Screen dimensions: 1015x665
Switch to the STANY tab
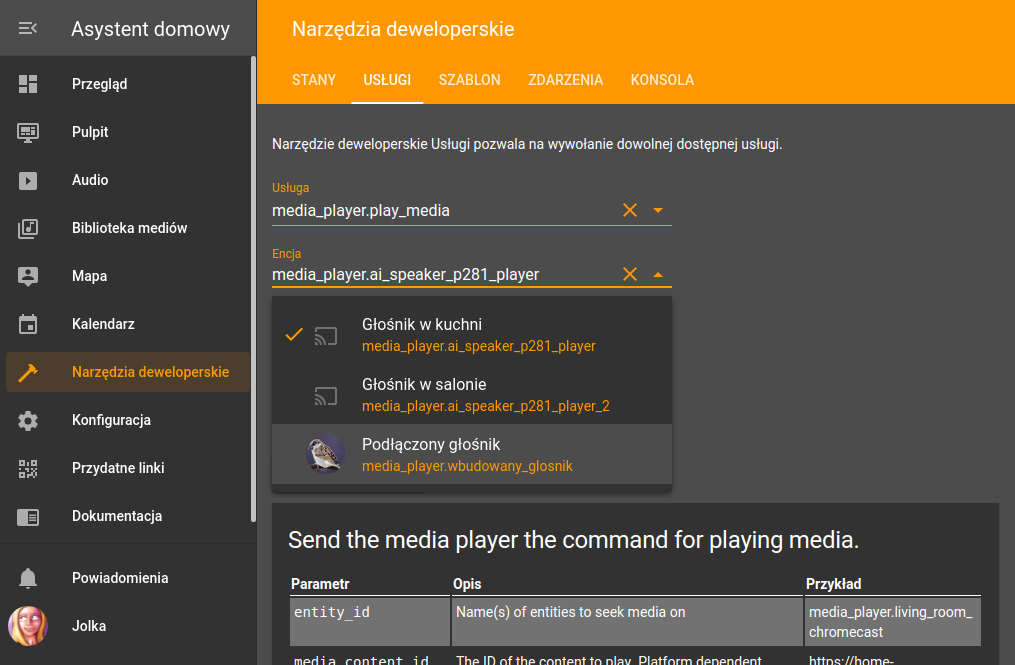pos(314,80)
